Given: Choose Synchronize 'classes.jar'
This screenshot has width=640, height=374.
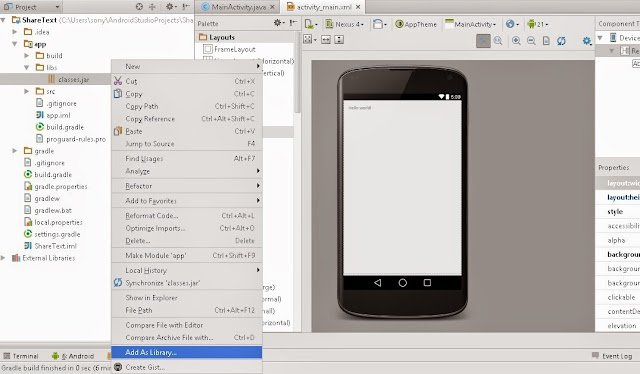Looking at the screenshot, I should click(187, 283).
